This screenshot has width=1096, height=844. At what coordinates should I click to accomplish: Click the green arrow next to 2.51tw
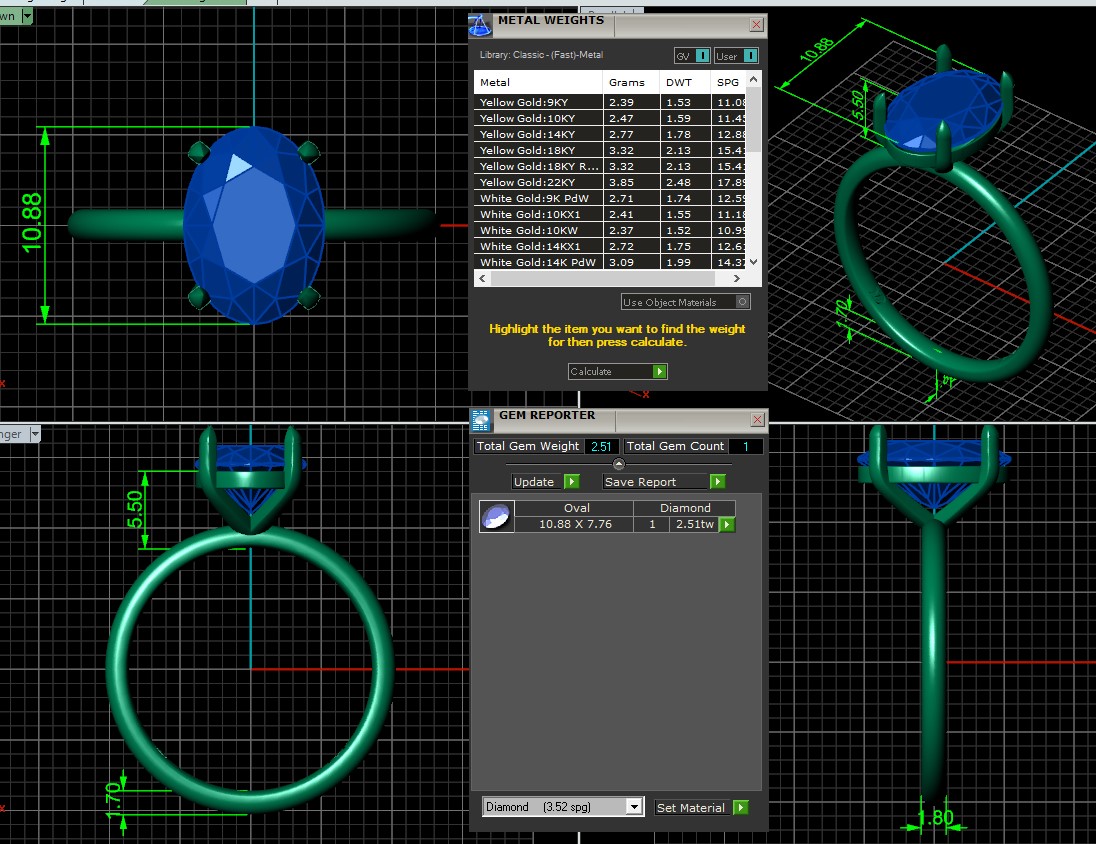727,524
